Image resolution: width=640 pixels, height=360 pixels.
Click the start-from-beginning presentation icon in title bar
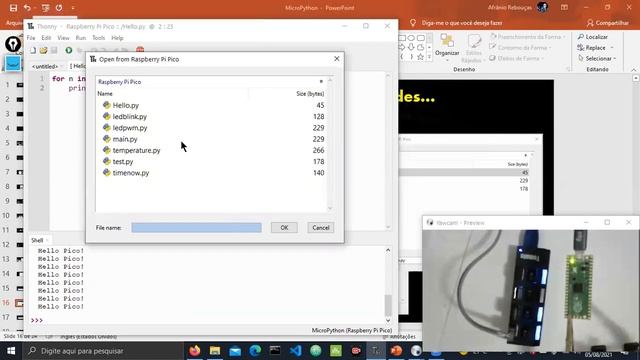click(45, 8)
